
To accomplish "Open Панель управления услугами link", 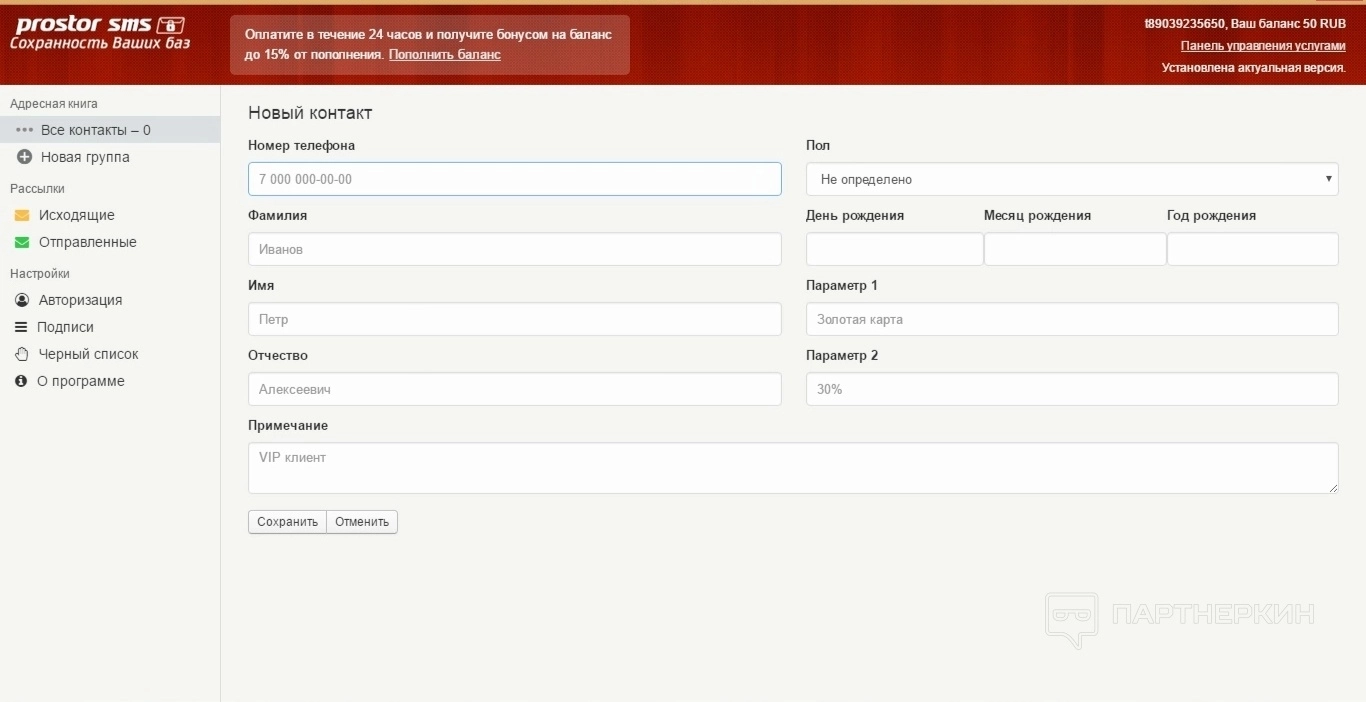I will (1263, 46).
